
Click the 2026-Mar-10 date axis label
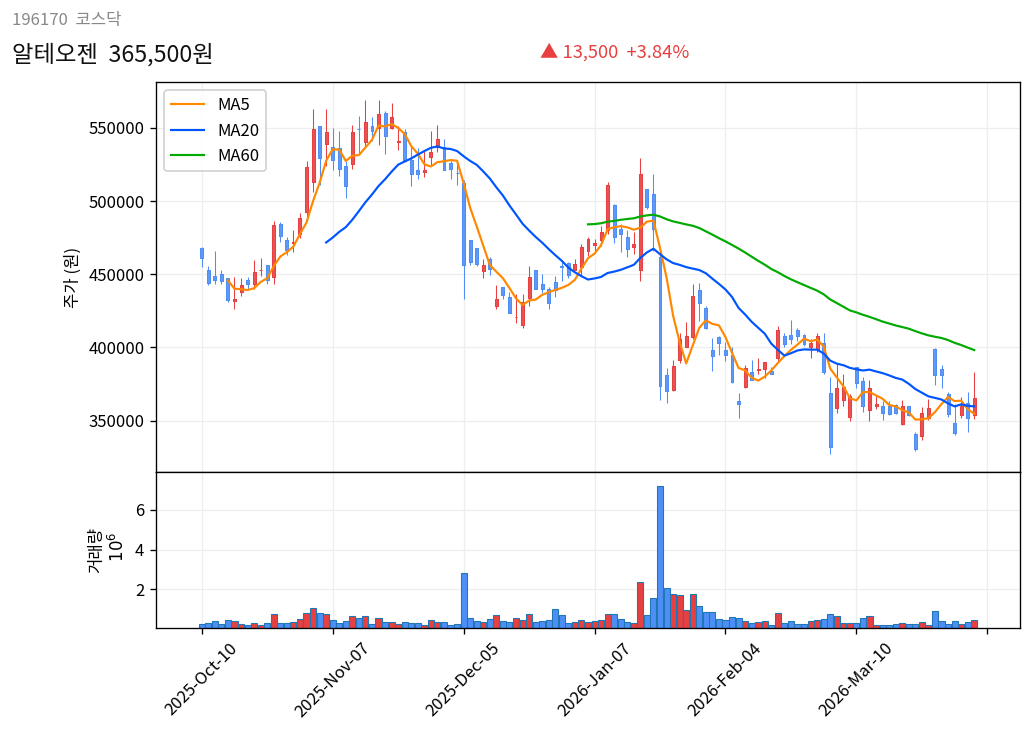tap(856, 678)
